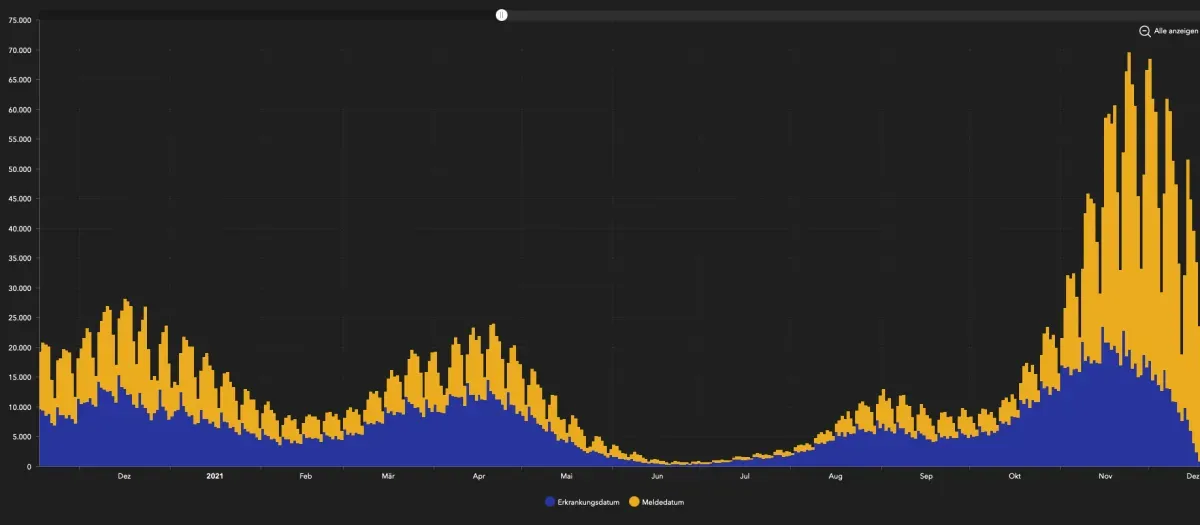The height and width of the screenshot is (525, 1200).
Task: Click the "Aug" month label
Action: point(835,477)
